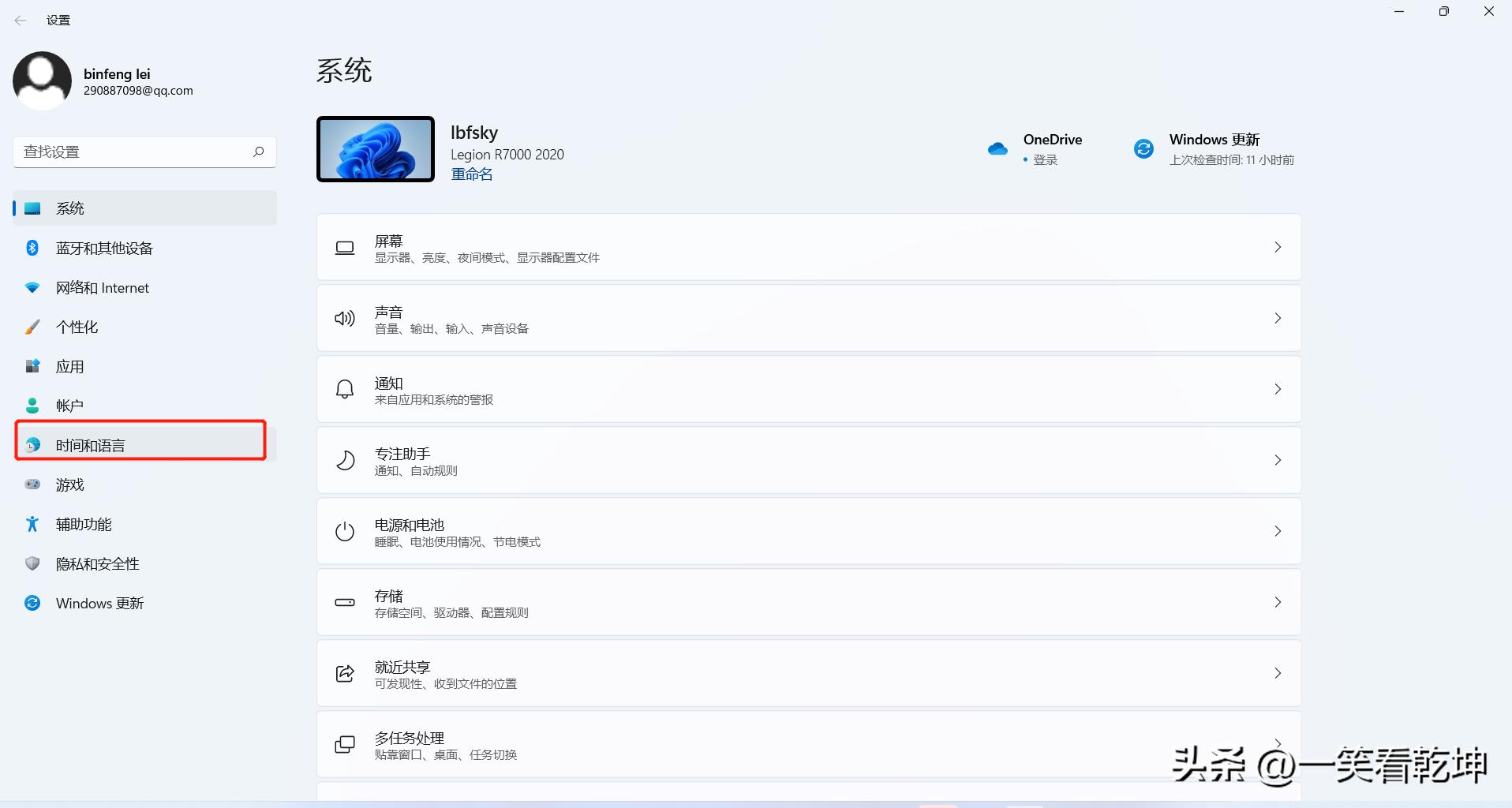The height and width of the screenshot is (808, 1512).
Task: Open 个性化 settings from sidebar
Action: (77, 327)
